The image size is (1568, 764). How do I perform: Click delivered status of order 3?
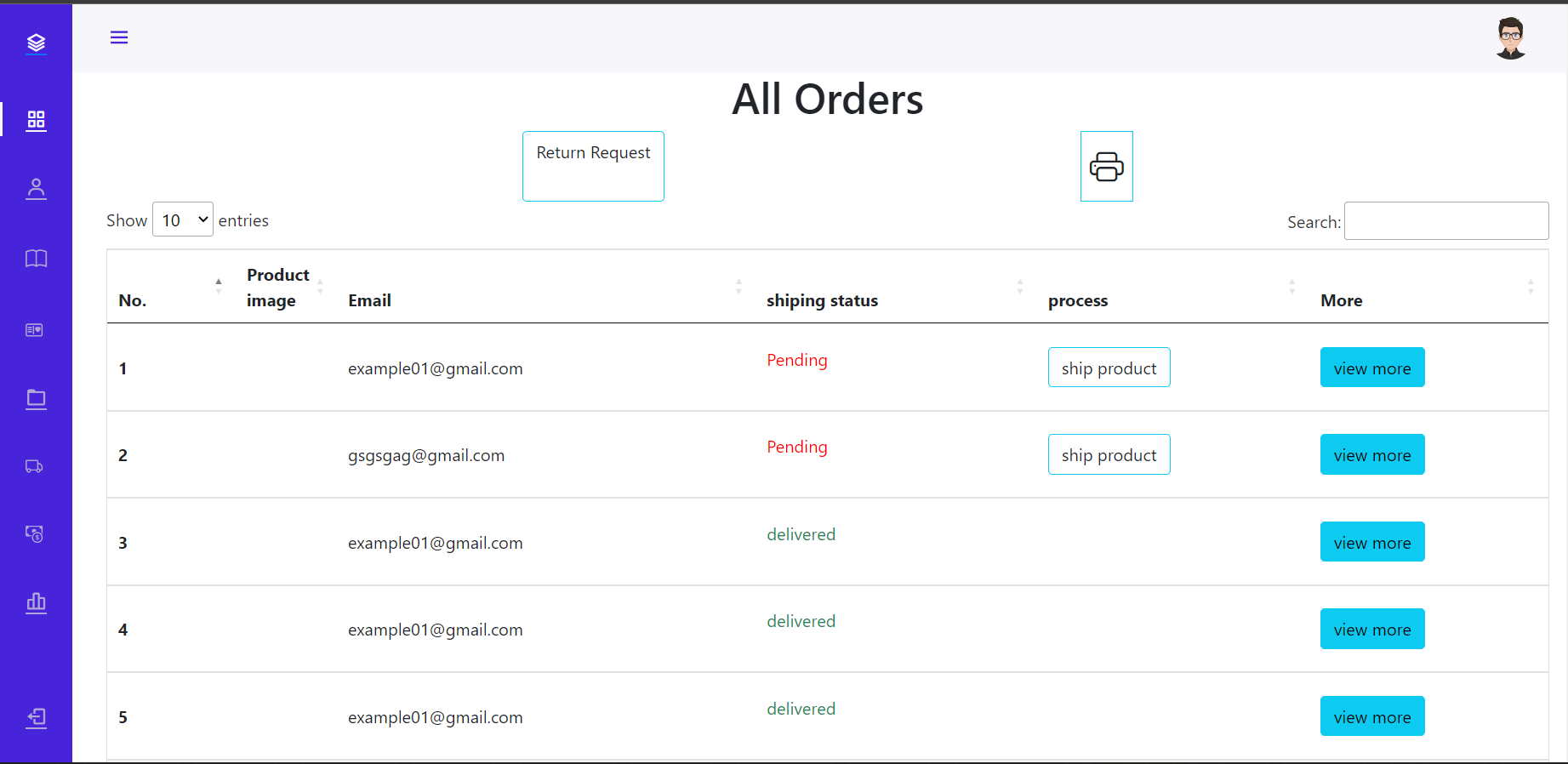point(801,534)
